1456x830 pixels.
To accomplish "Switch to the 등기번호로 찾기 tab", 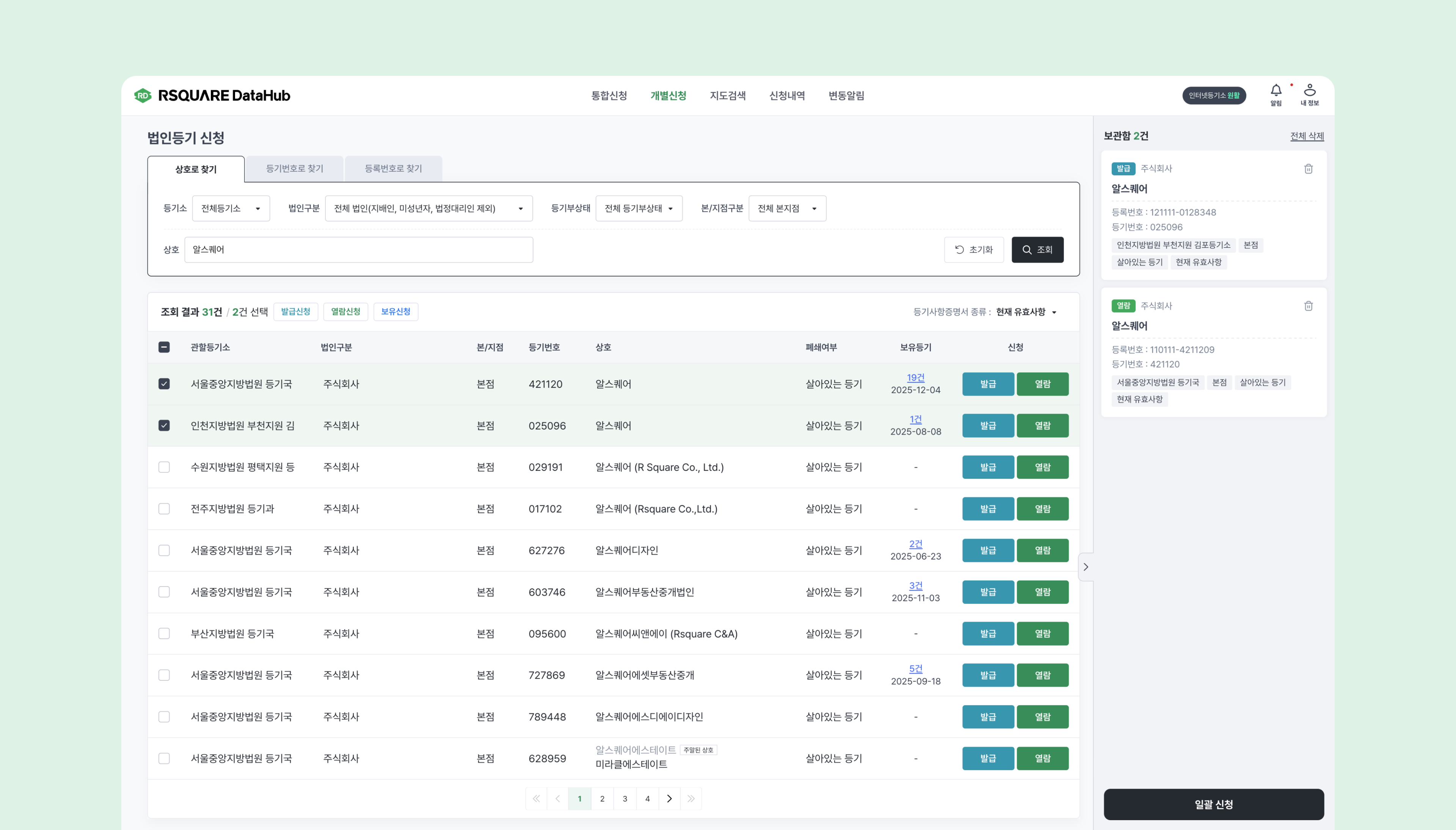I will (295, 169).
